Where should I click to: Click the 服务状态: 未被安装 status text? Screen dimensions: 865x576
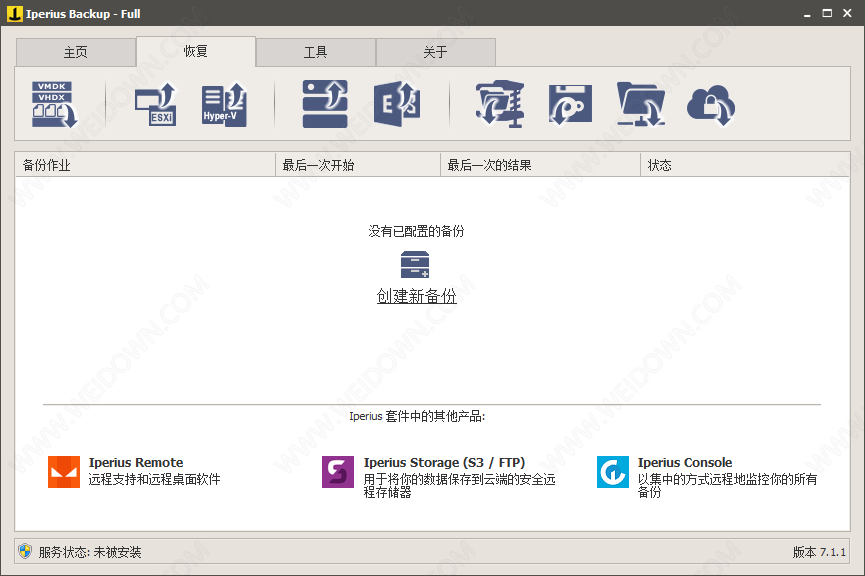[x=90, y=552]
